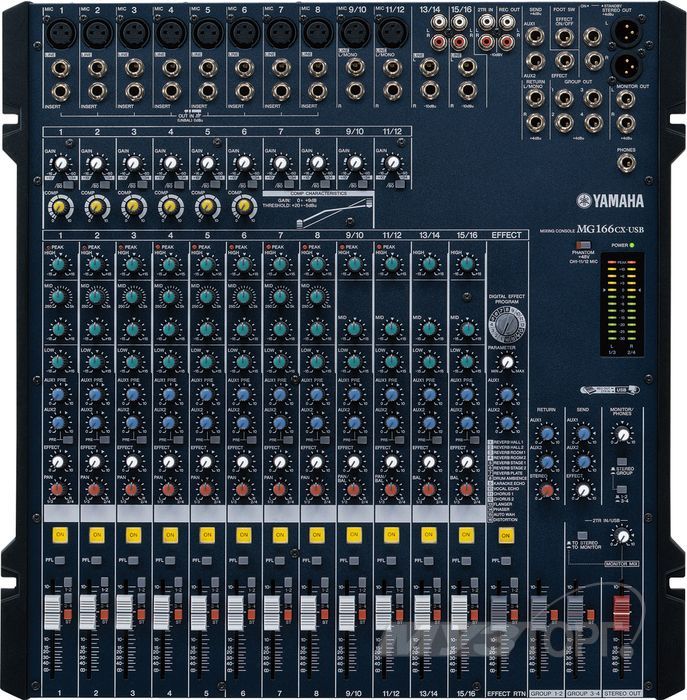Viewport: 687px width, 700px height.
Task: Click channel 7 white EFFECT send knob
Action: [279, 462]
